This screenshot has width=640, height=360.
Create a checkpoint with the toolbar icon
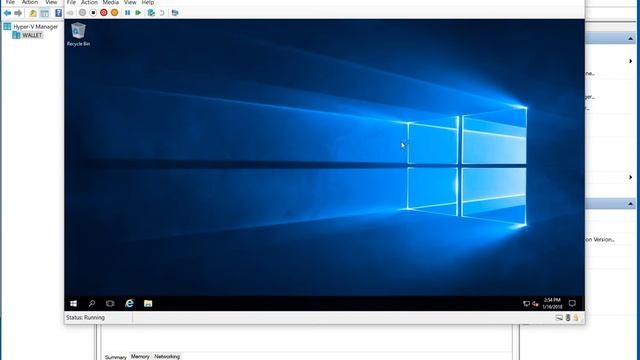[x=151, y=13]
